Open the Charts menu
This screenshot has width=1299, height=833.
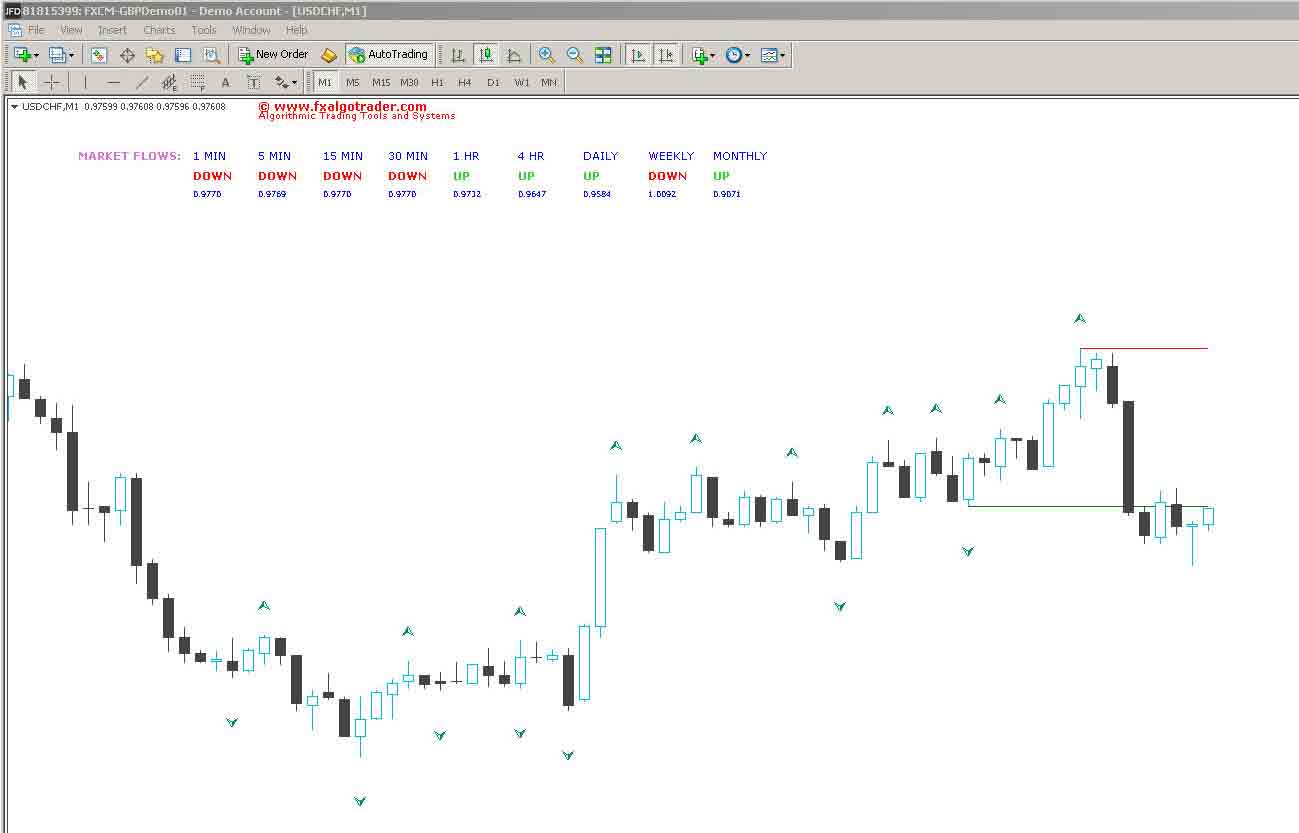click(158, 30)
